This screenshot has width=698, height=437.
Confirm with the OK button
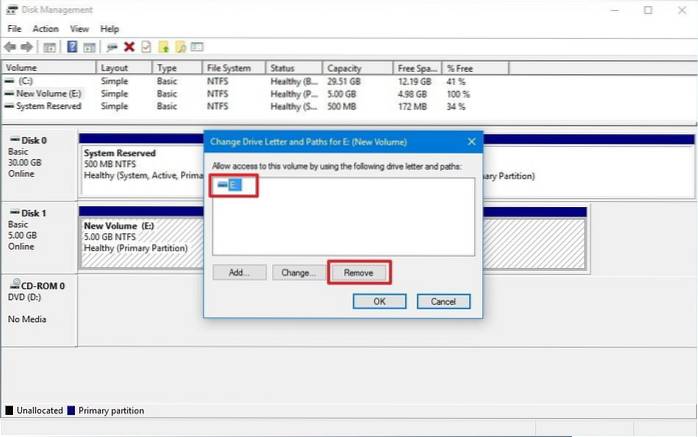coord(382,301)
